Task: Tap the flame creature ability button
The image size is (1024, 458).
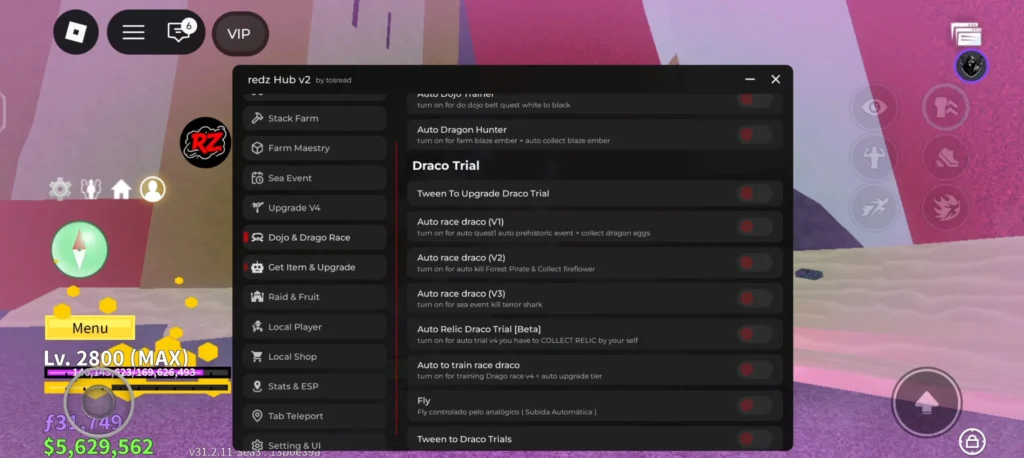Action: coord(945,208)
